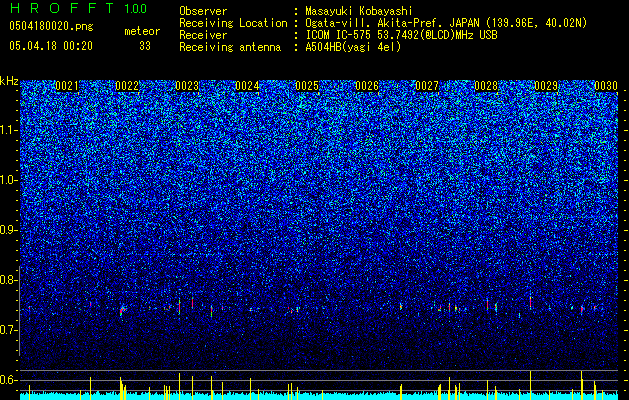Click the 0.6 frequency axis label
The image size is (629, 400).
(8, 380)
